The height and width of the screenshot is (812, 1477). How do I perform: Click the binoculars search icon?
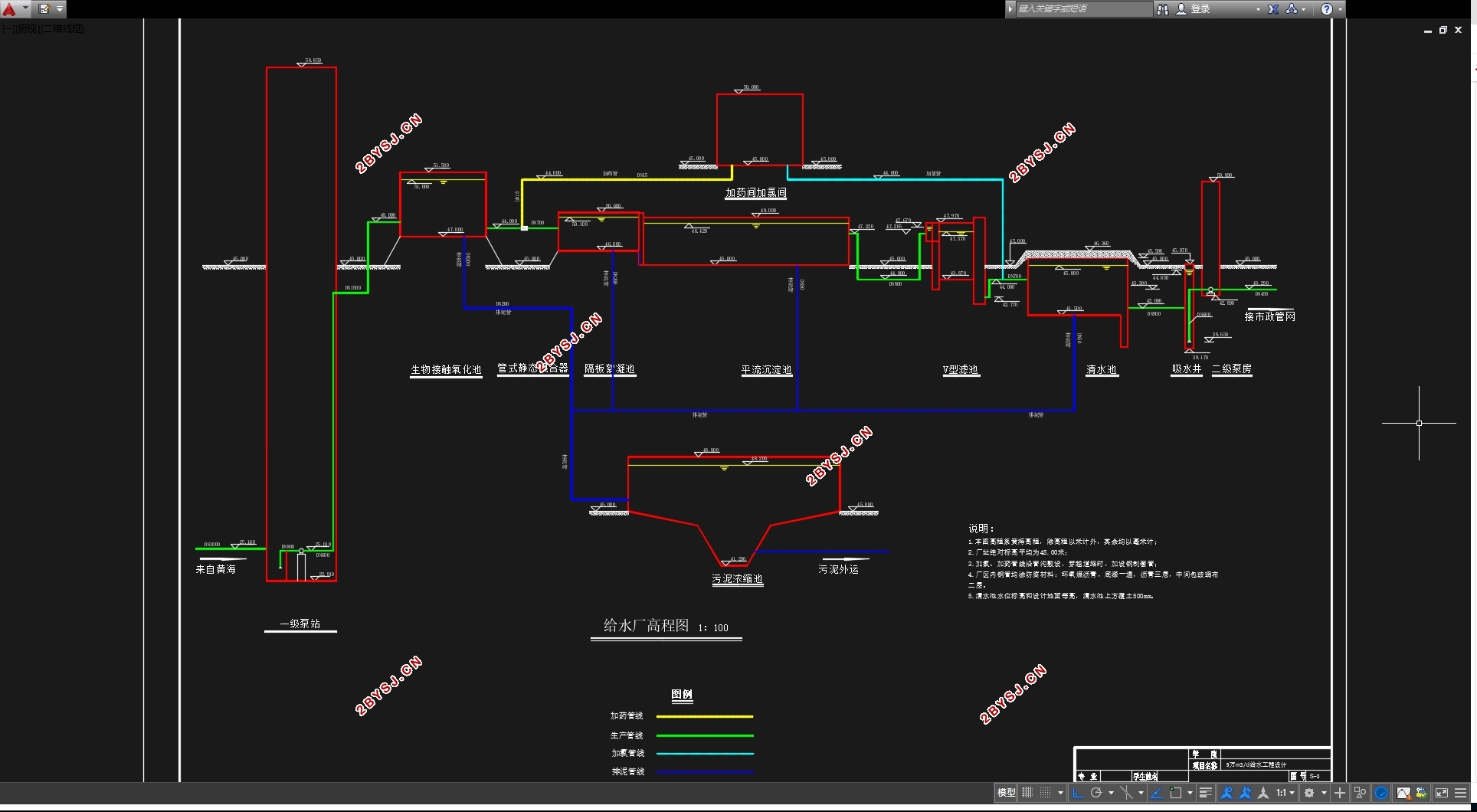point(1163,9)
